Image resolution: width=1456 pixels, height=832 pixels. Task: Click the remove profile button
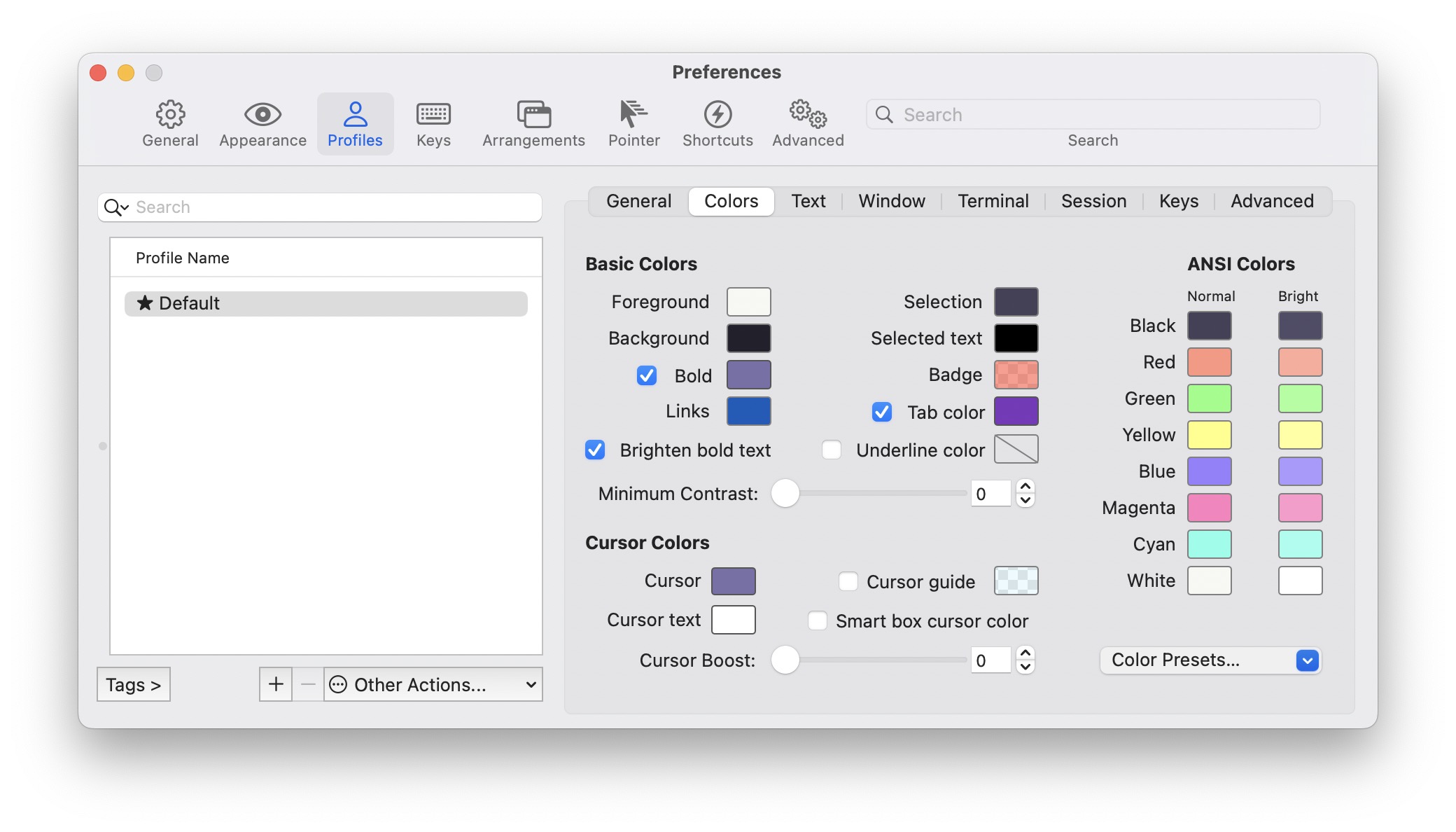pyautogui.click(x=308, y=684)
